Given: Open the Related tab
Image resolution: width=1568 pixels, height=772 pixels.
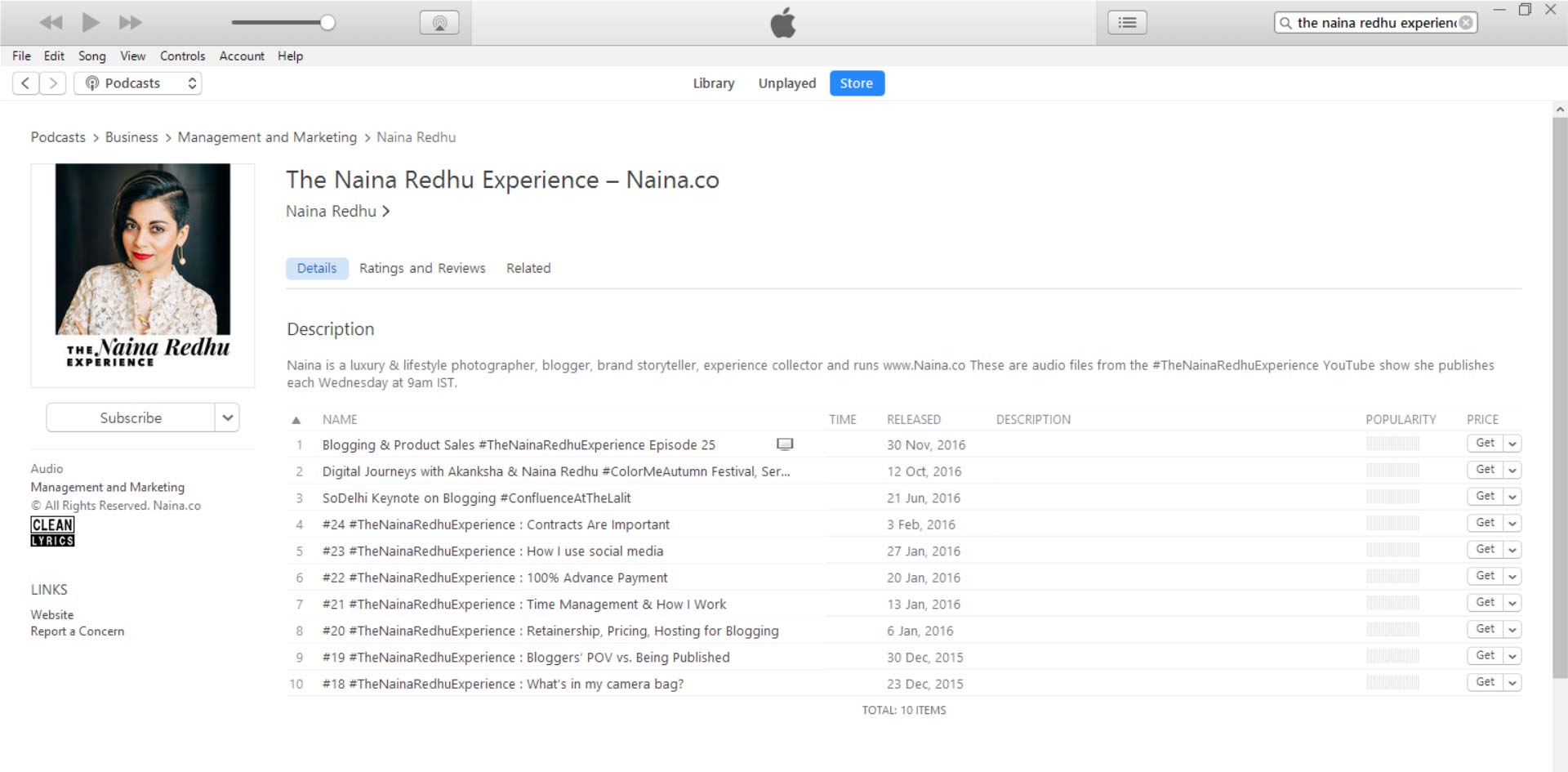Looking at the screenshot, I should [x=528, y=268].
